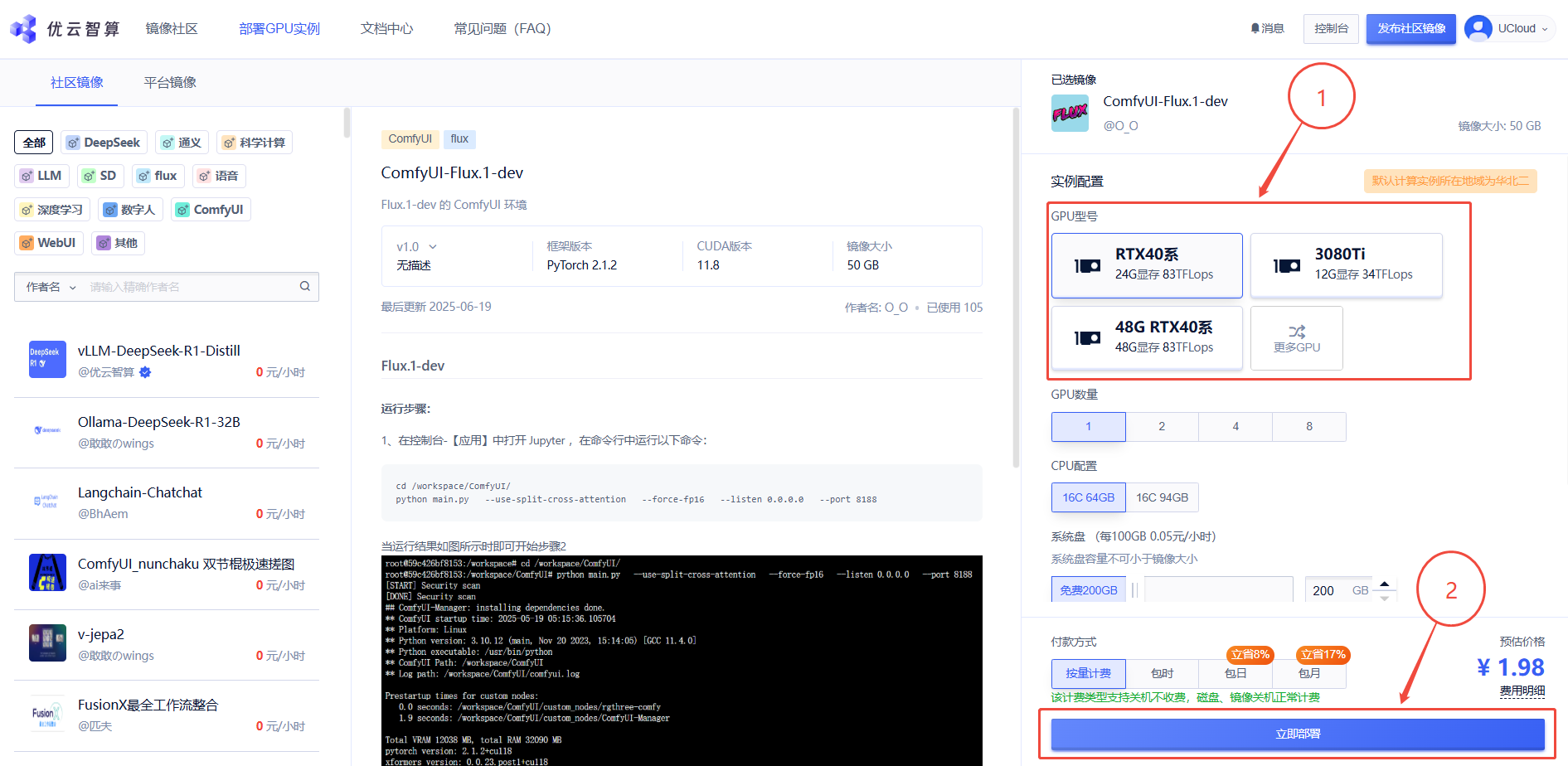
Task: Click the UCloud user avatar
Action: pyautogui.click(x=1478, y=28)
